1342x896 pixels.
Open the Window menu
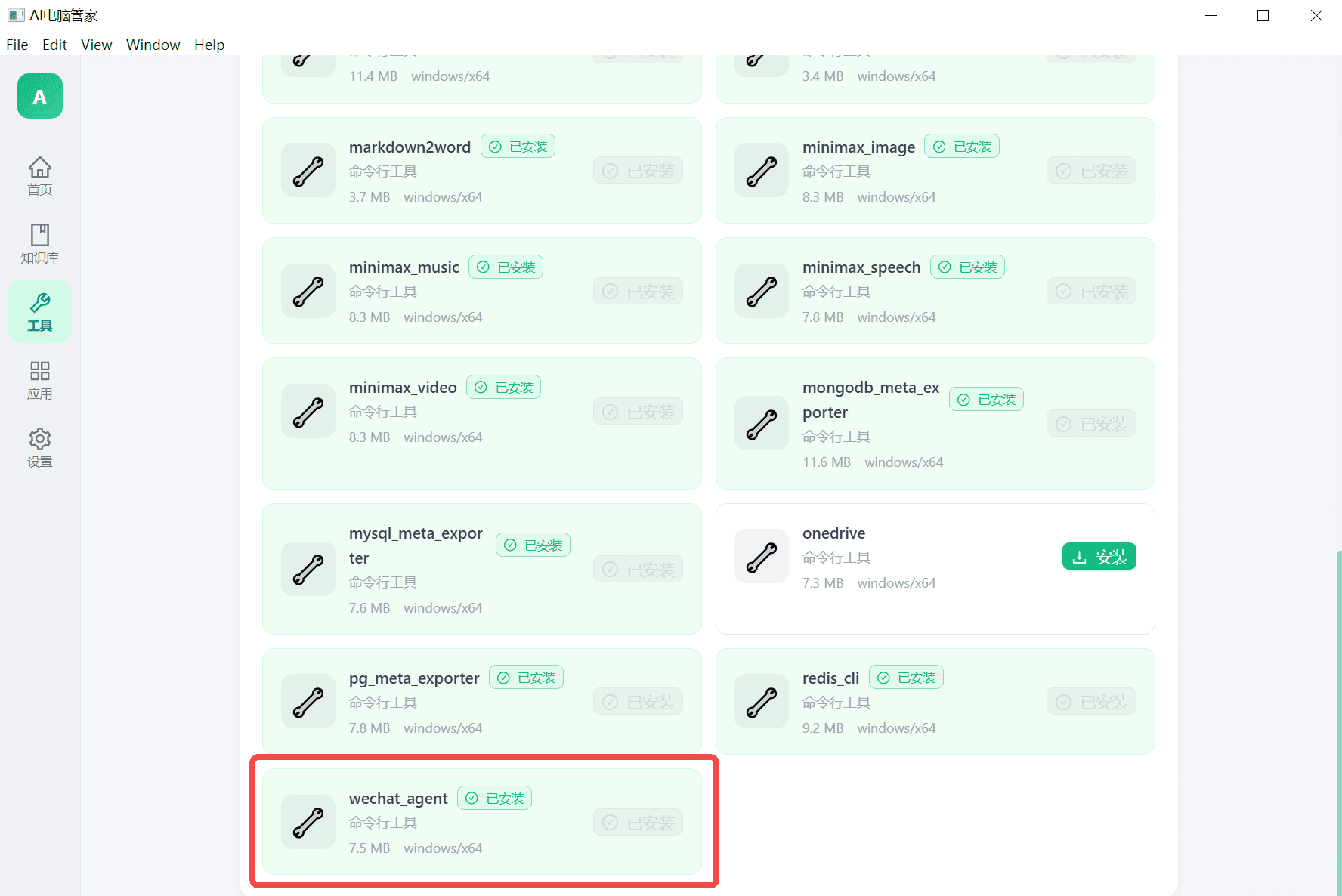point(153,45)
